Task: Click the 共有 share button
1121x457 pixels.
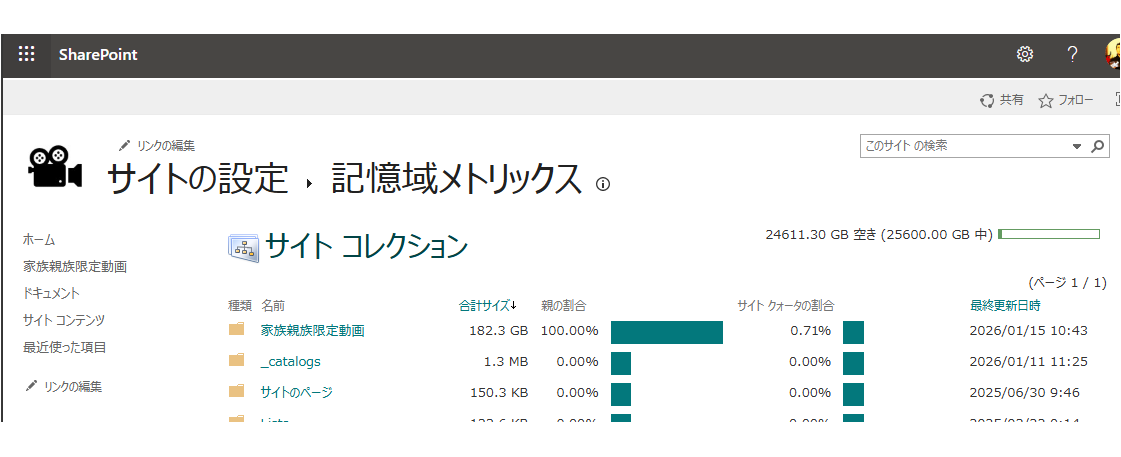Action: point(1002,100)
